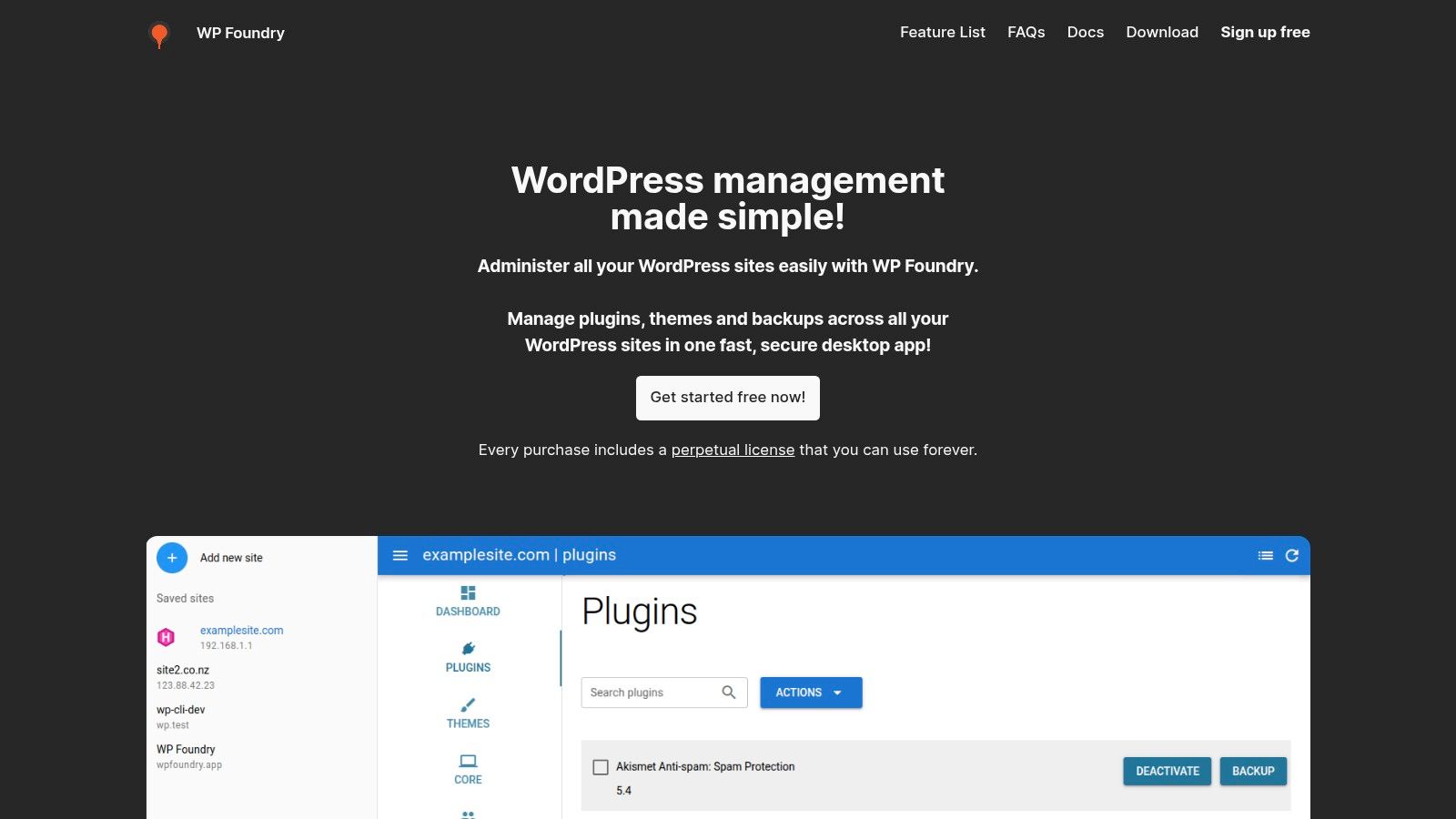Open the Dashboard tab icon
The height and width of the screenshot is (819, 1456).
click(x=468, y=592)
